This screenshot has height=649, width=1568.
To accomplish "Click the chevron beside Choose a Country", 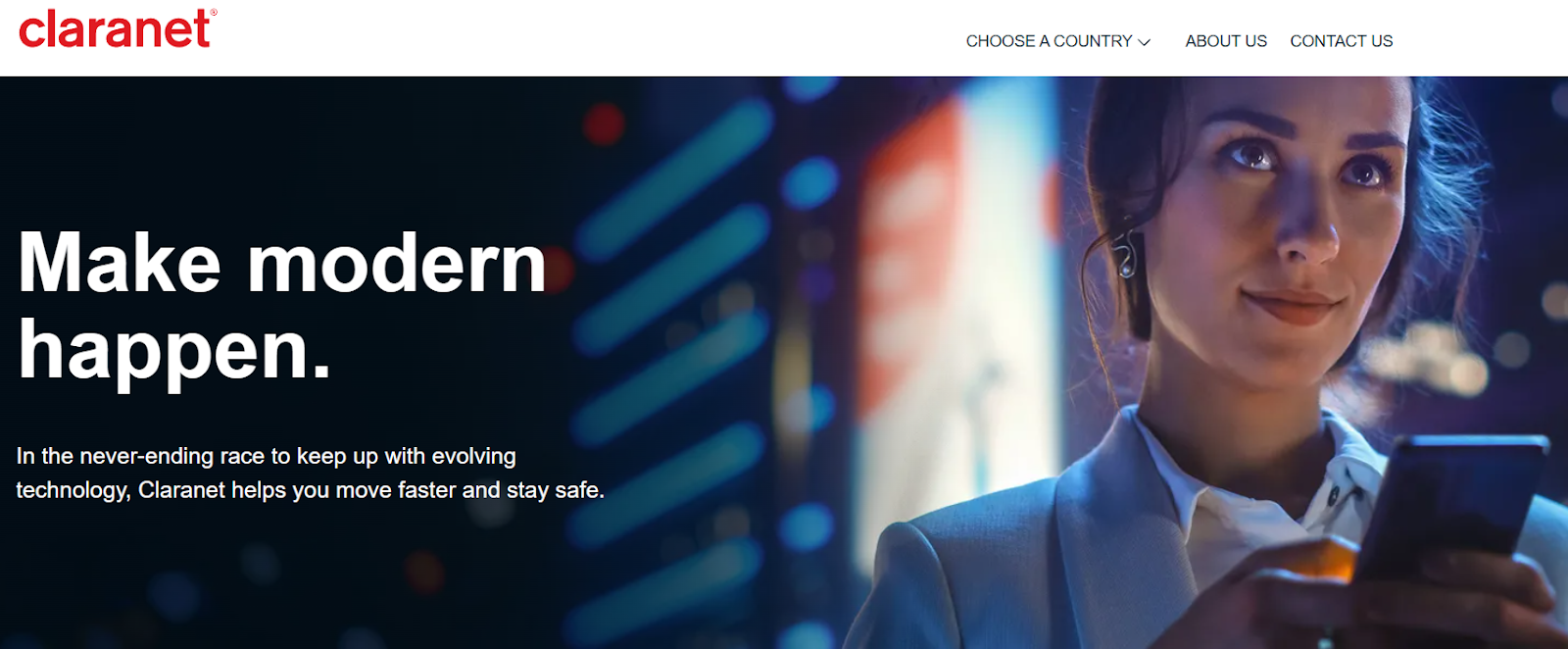I will (1144, 42).
